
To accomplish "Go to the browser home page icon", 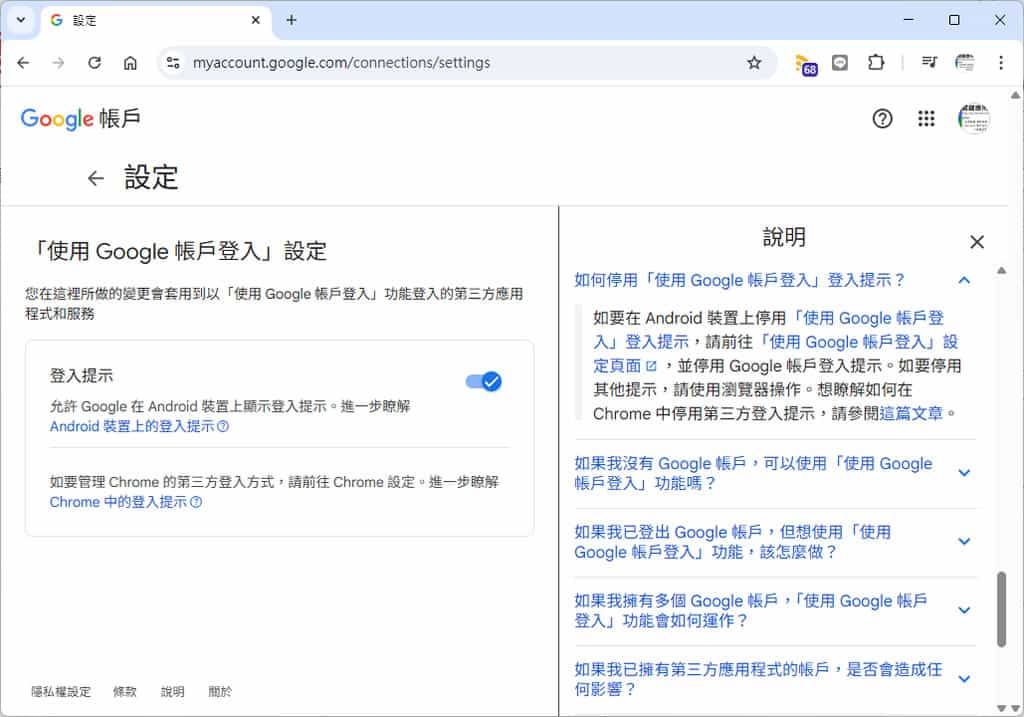I will [130, 63].
